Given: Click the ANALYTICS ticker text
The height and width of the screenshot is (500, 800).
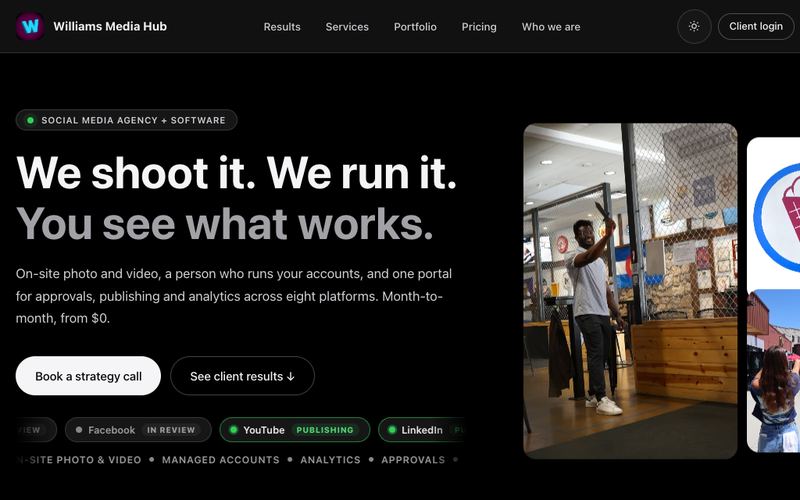Looking at the screenshot, I should pos(330,460).
